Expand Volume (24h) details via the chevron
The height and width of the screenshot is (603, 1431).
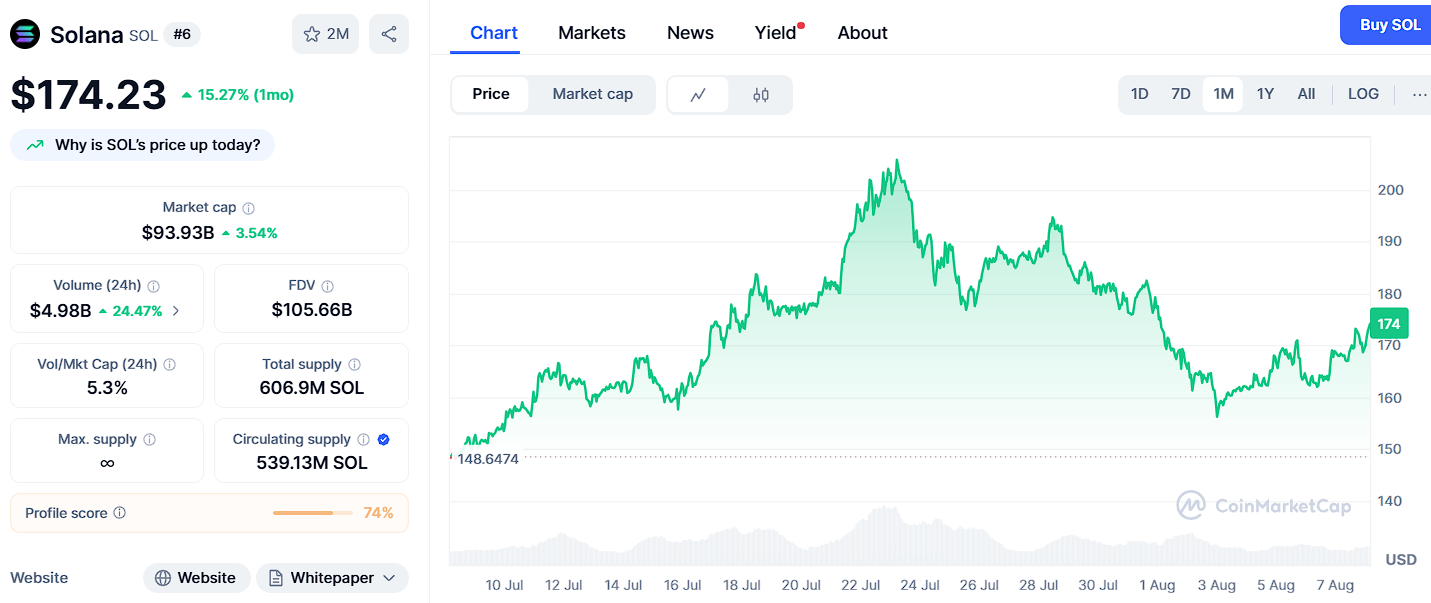point(177,311)
